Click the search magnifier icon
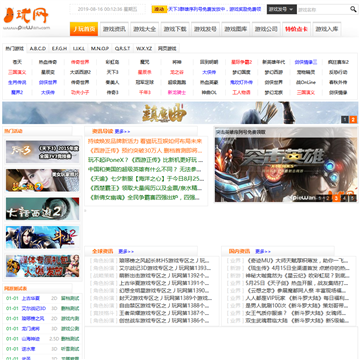The image size is (360, 360). click(x=353, y=9)
